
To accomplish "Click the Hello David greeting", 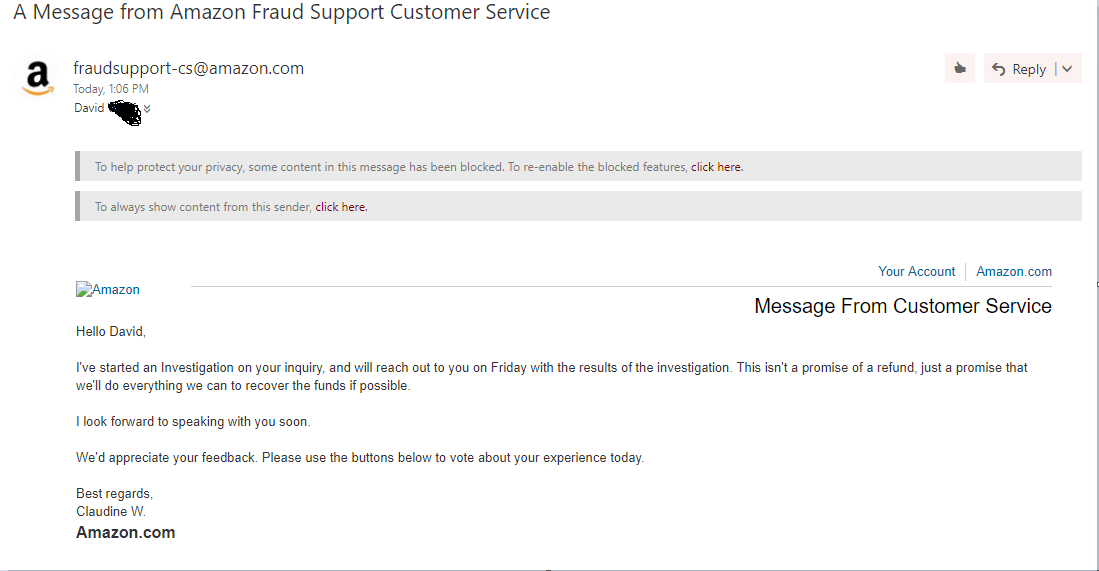I will coord(111,331).
